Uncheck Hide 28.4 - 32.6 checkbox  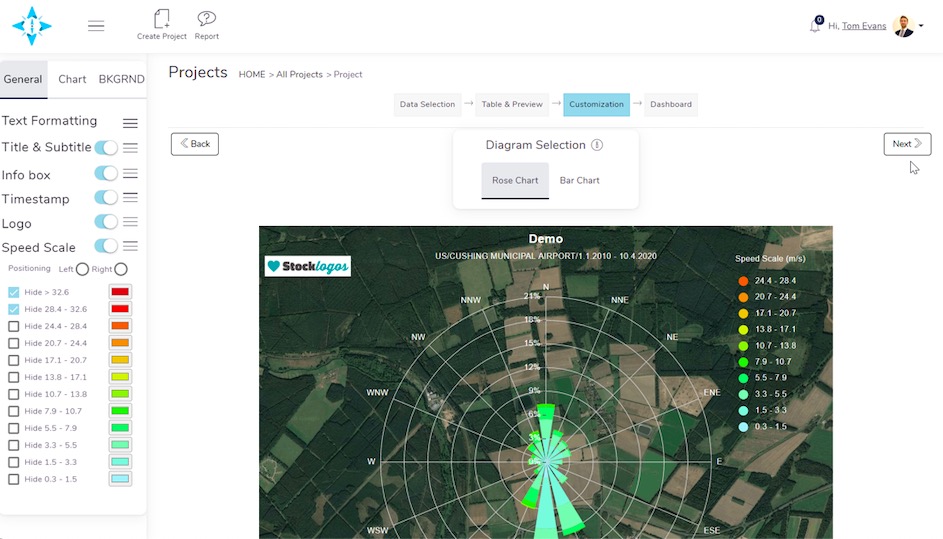coord(13,309)
